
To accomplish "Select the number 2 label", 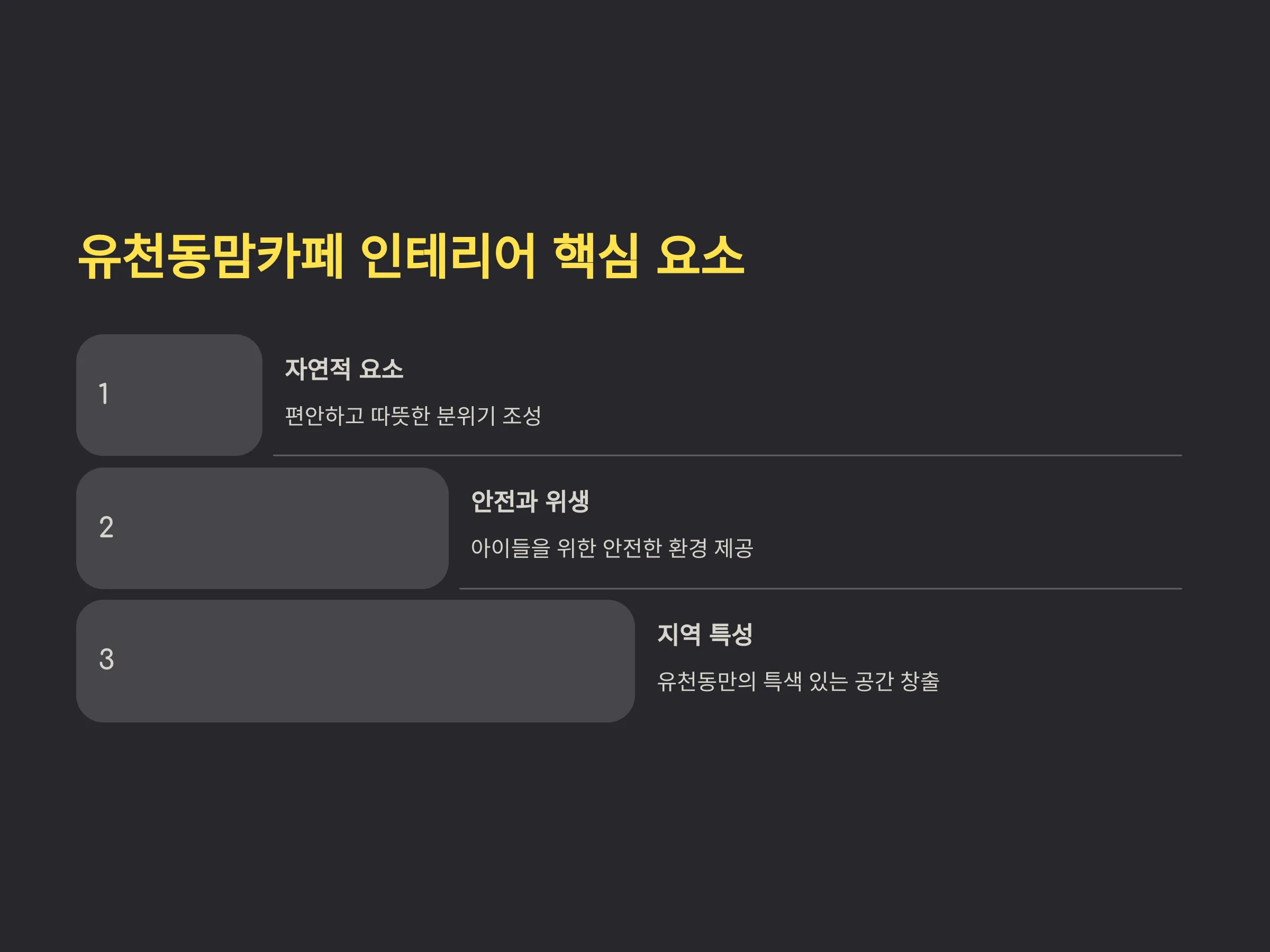I will [x=106, y=527].
